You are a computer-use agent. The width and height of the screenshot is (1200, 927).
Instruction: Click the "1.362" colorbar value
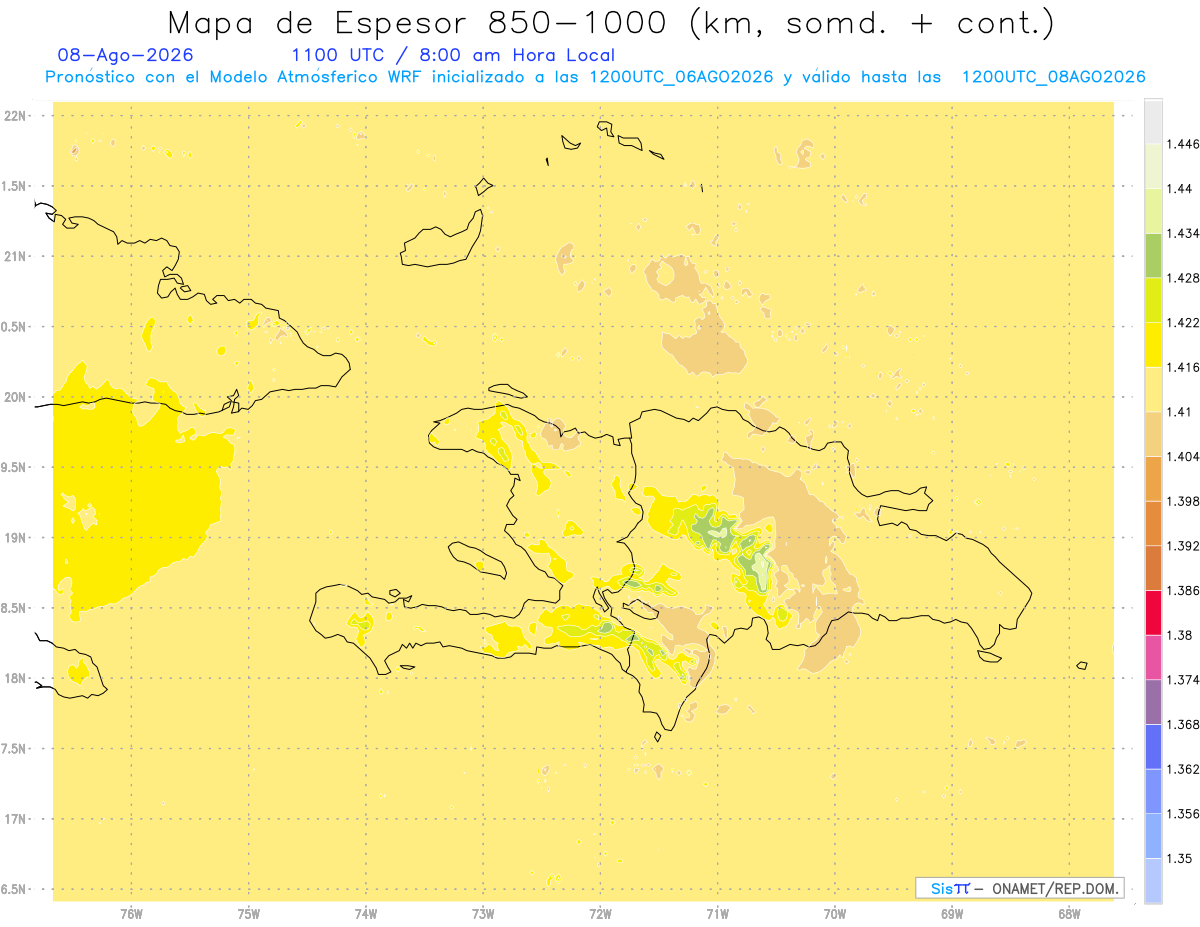[x=1182, y=769]
